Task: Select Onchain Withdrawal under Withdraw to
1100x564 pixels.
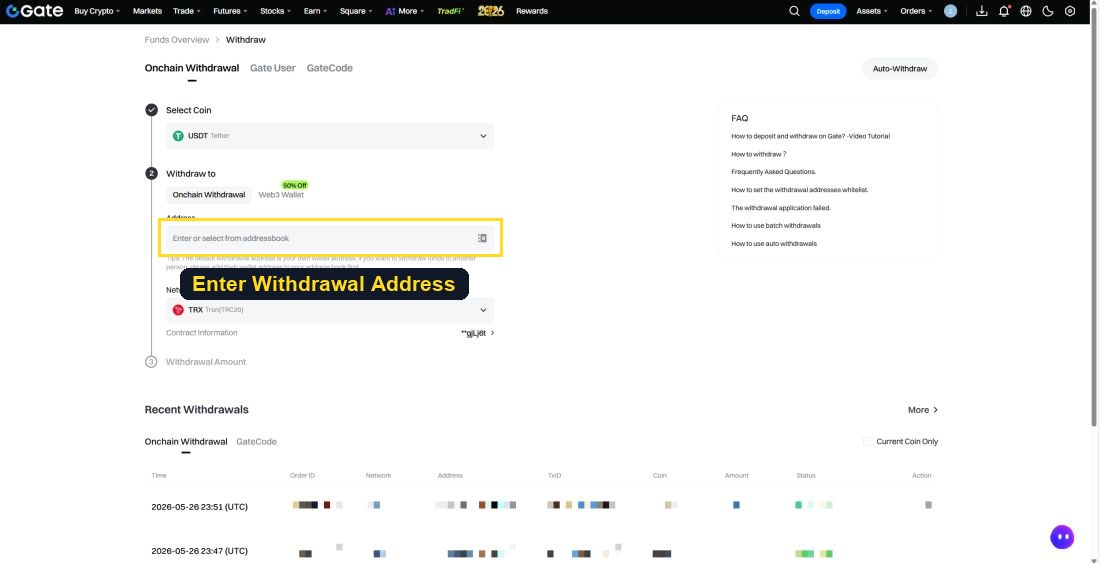Action: (x=209, y=195)
